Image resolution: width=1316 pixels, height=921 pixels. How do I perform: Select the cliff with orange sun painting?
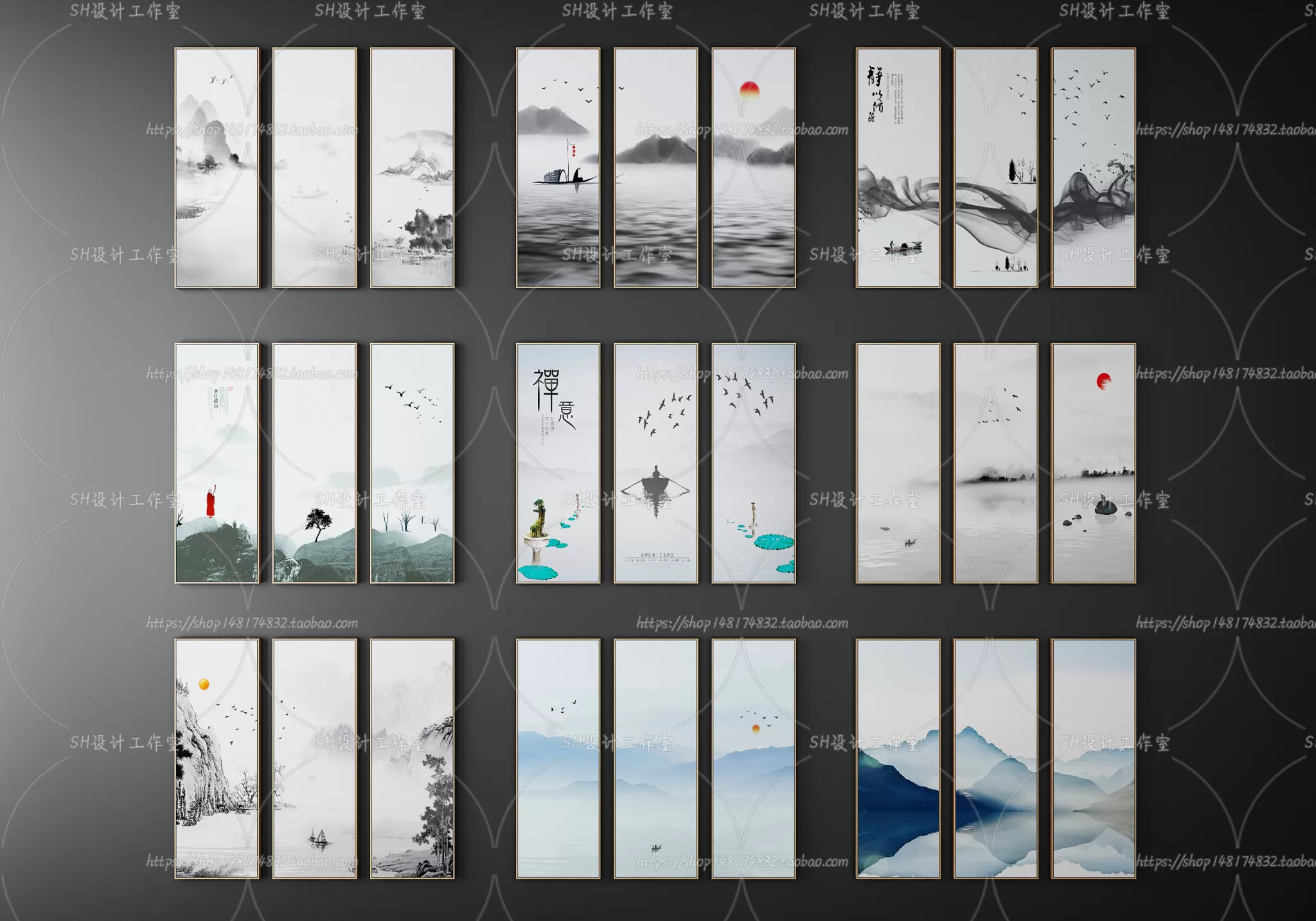pos(217,758)
